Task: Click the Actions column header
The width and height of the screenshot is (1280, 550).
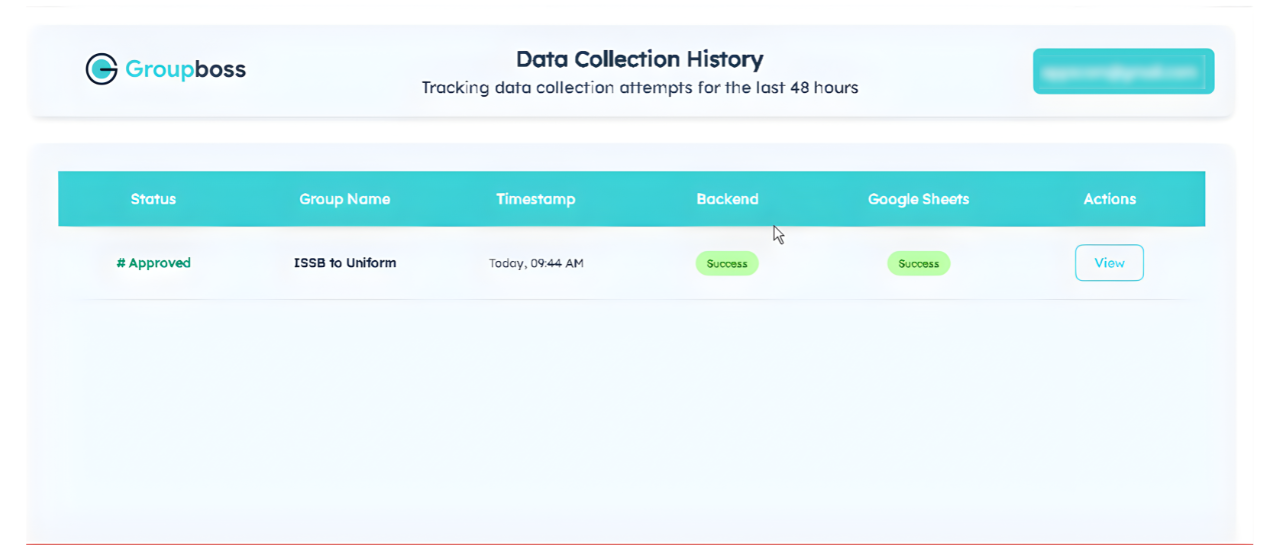Action: [1109, 199]
